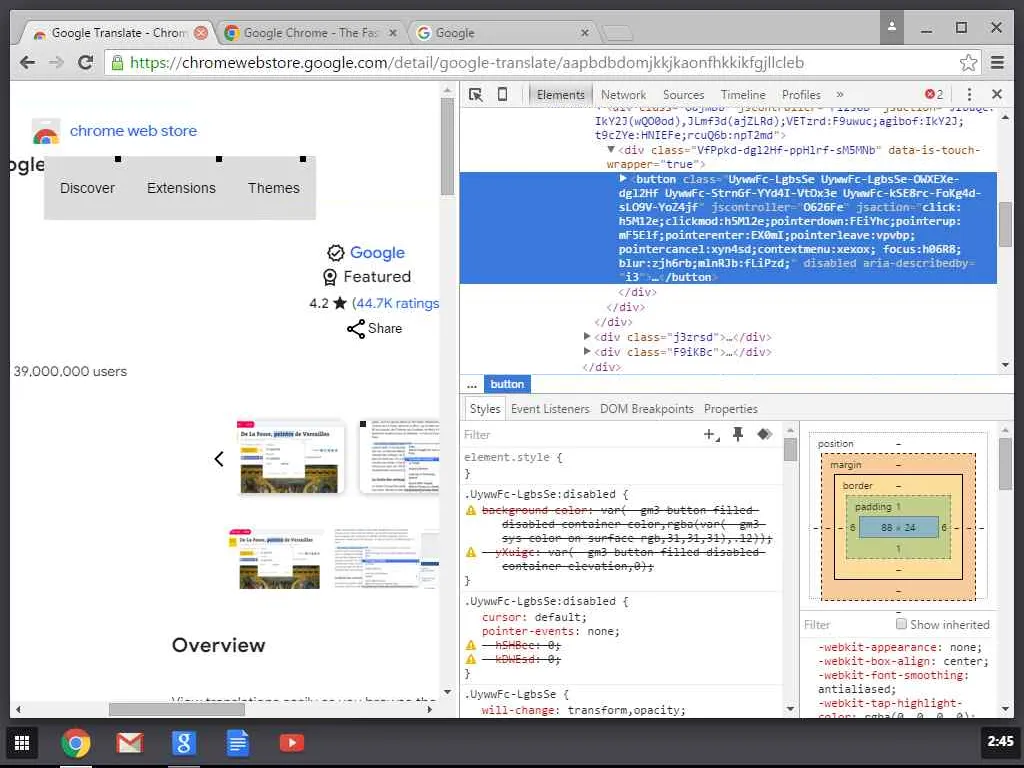The height and width of the screenshot is (768, 1024).
Task: Click the taskbar clock showing 2:45
Action: point(1000,741)
